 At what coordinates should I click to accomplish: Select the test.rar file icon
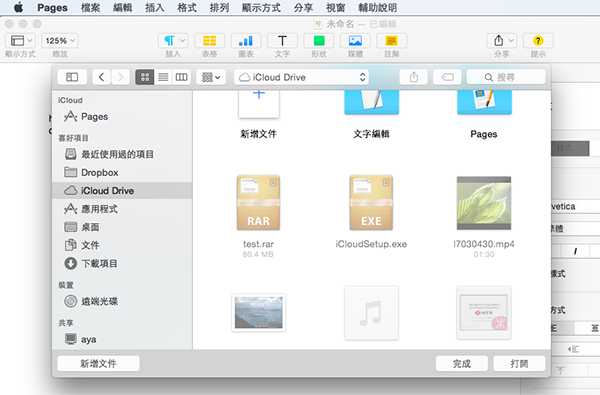(x=258, y=202)
